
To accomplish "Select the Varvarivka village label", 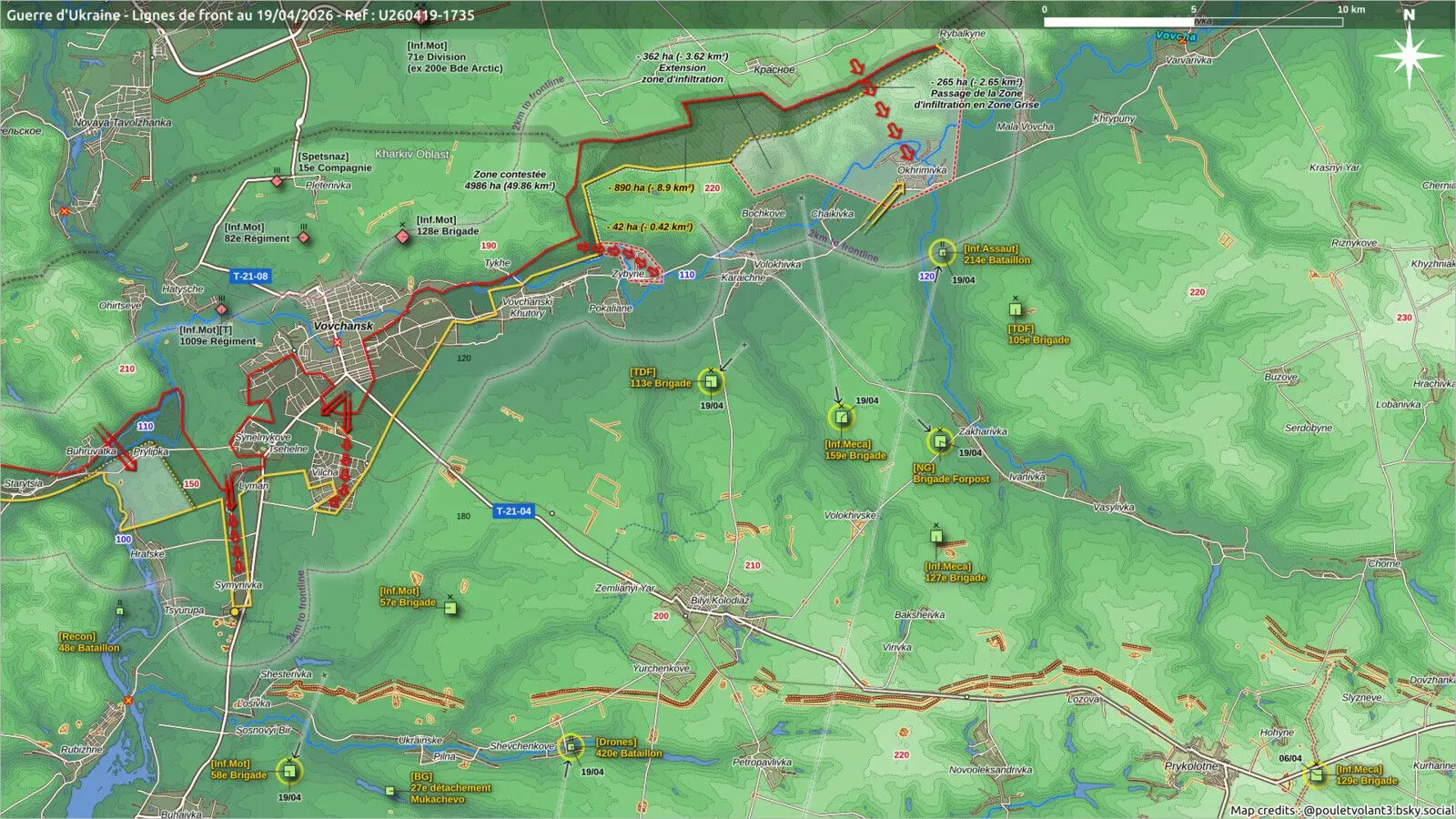I will 1188,60.
